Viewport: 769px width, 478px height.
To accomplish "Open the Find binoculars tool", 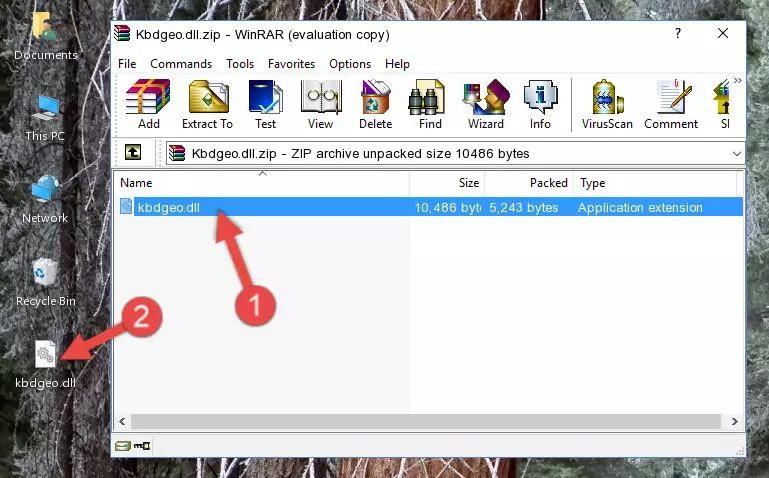I will point(430,104).
